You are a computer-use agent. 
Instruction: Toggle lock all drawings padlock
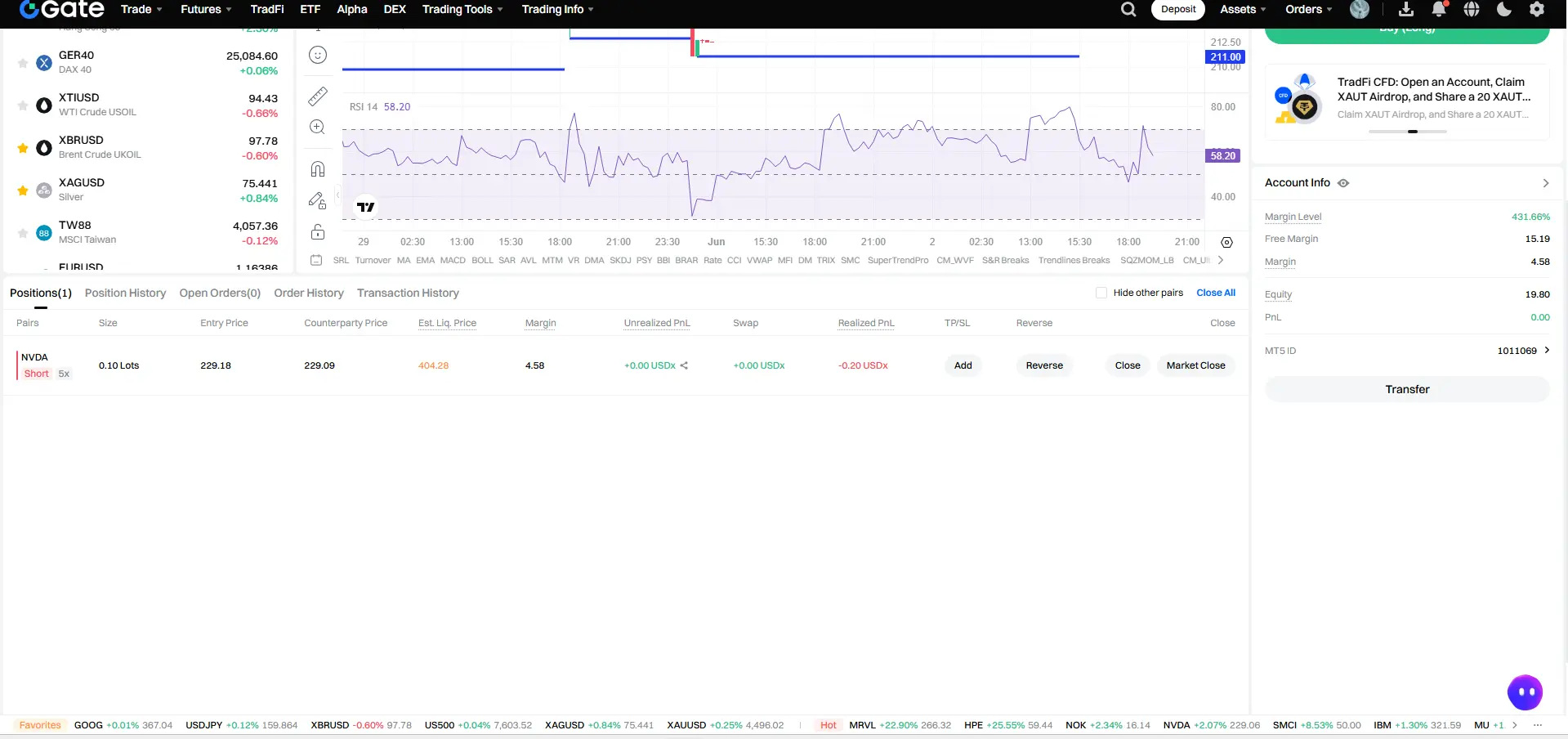pos(318,231)
